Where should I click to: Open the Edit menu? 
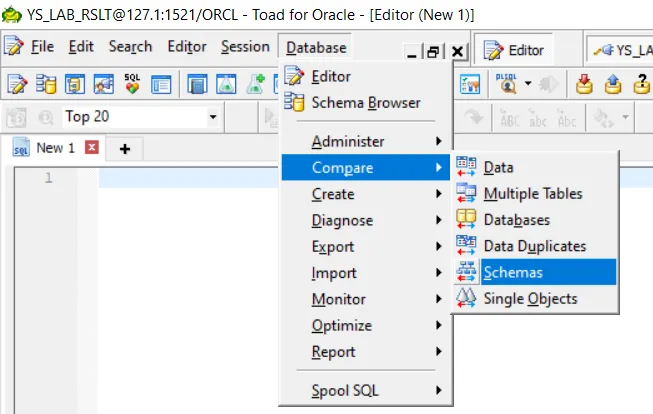81,47
